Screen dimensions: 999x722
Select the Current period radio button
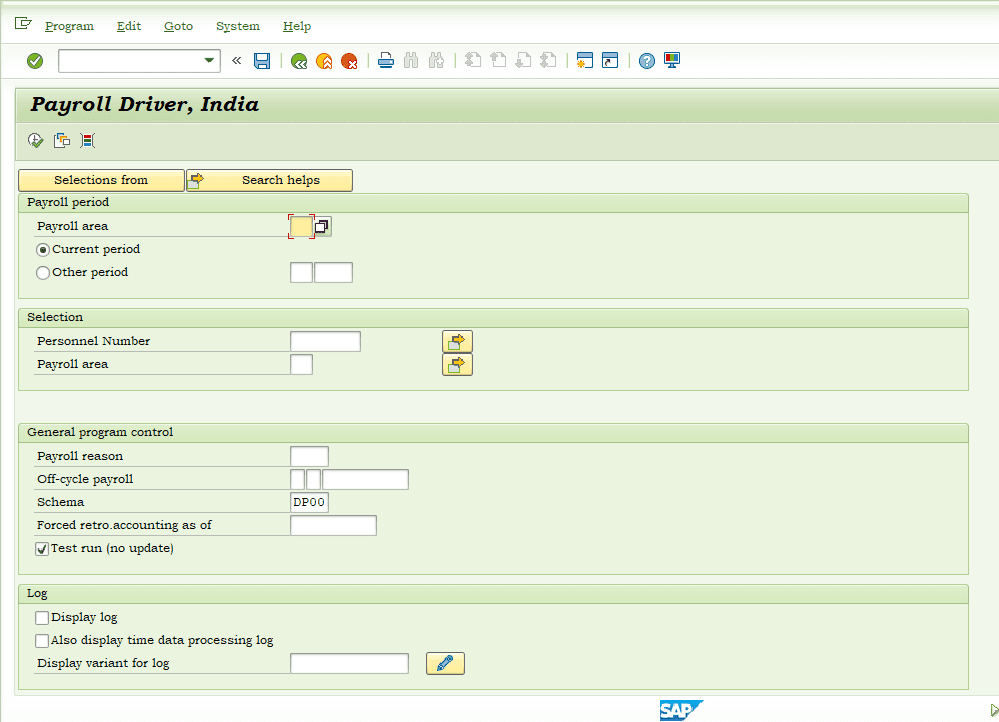[42, 249]
